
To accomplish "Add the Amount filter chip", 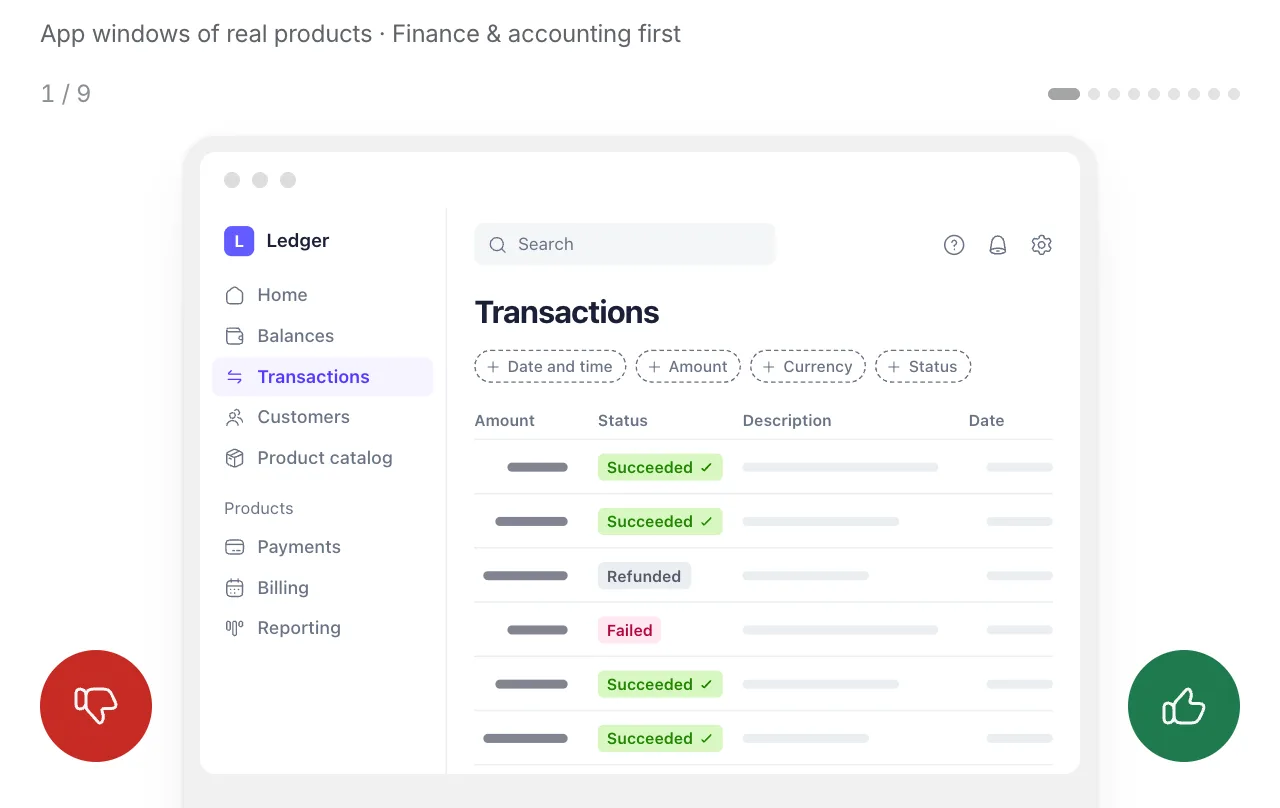I will click(x=688, y=367).
